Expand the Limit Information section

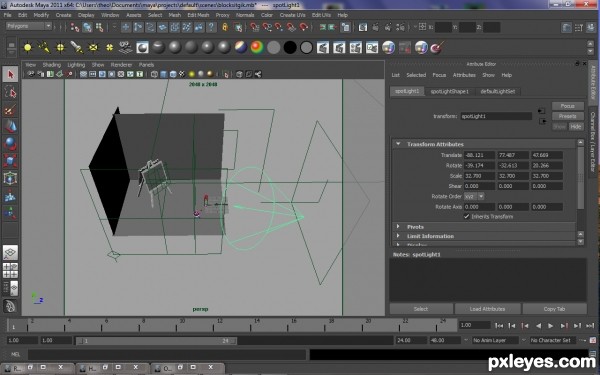(398, 236)
